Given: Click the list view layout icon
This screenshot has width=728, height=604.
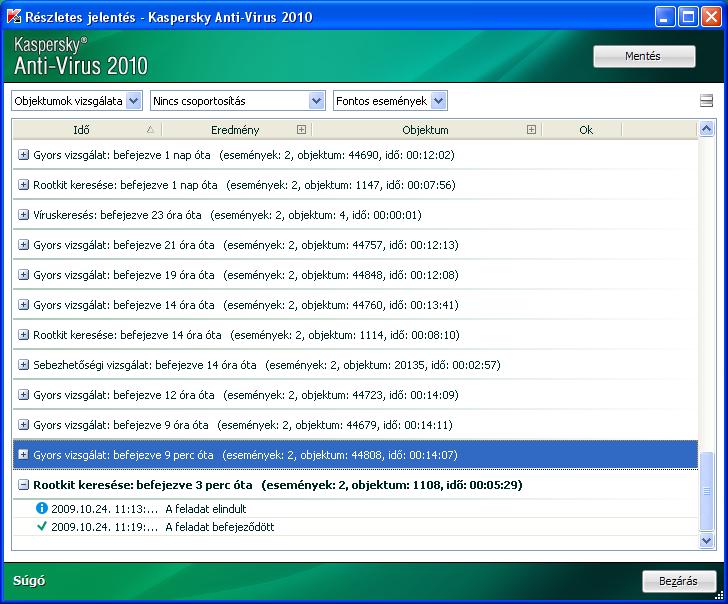Looking at the screenshot, I should [706, 101].
